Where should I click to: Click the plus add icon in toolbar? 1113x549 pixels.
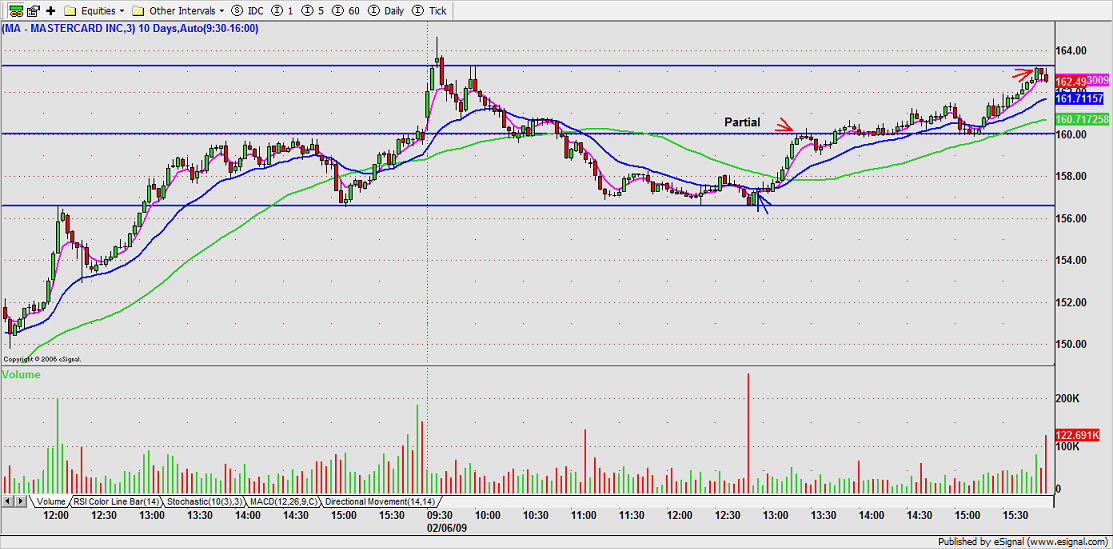[x=50, y=11]
